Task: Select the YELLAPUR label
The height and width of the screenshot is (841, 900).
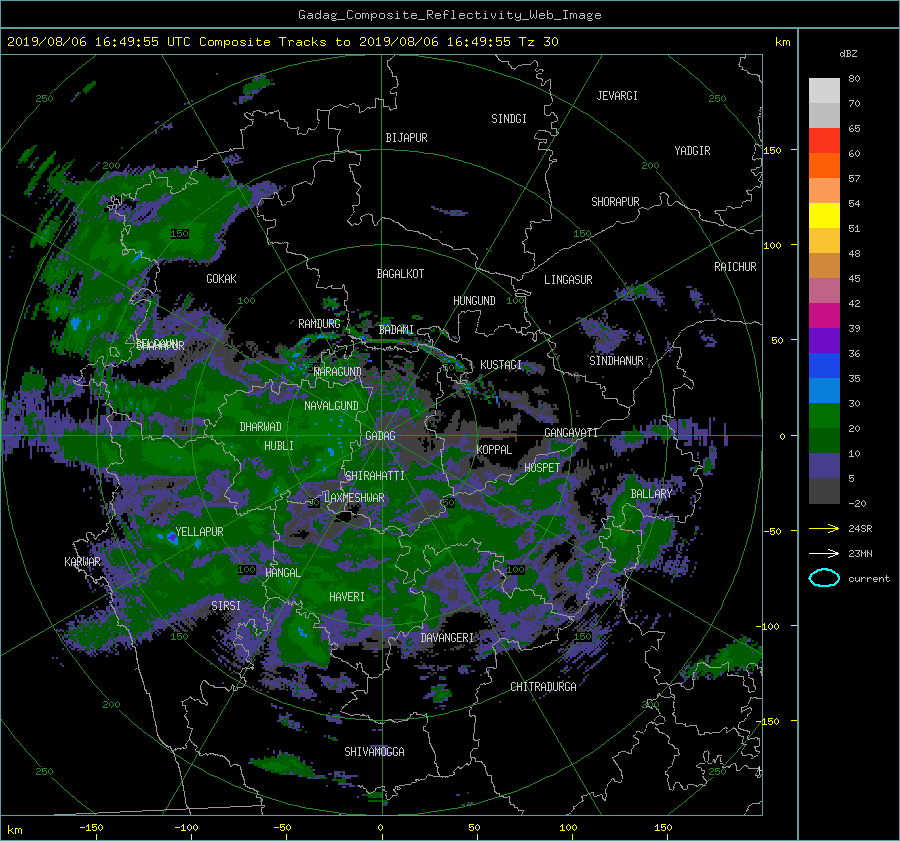Action: pos(199,532)
